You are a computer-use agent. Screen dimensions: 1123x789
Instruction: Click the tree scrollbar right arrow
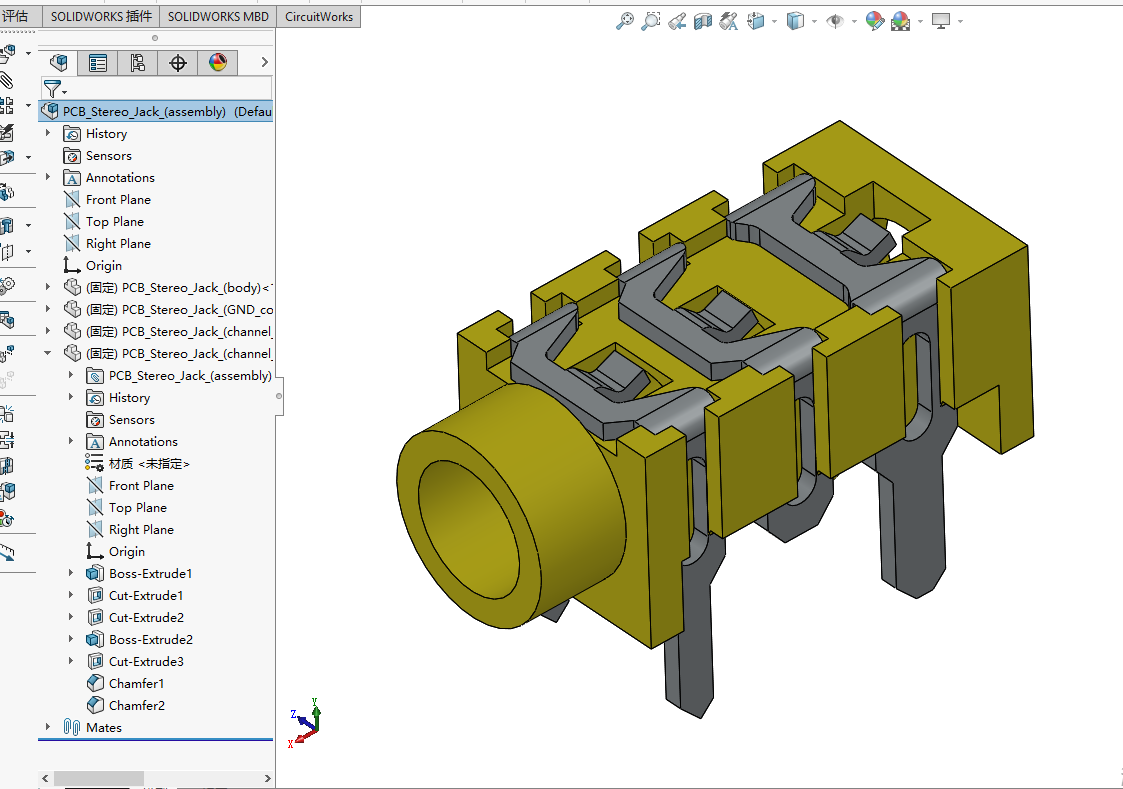coord(267,778)
